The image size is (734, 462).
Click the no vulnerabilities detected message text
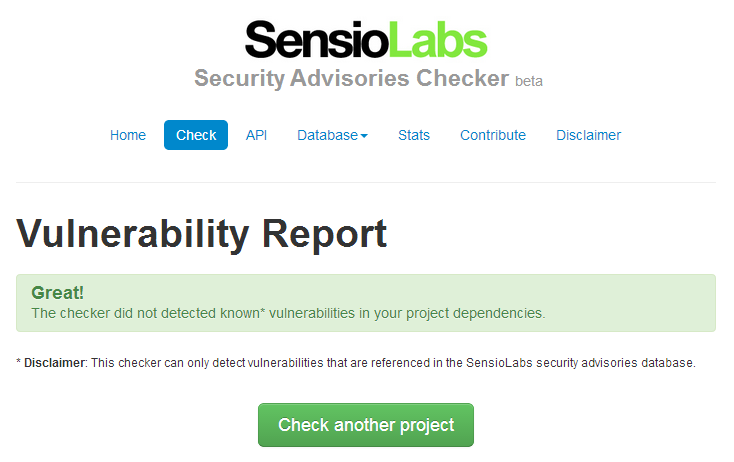click(x=288, y=313)
